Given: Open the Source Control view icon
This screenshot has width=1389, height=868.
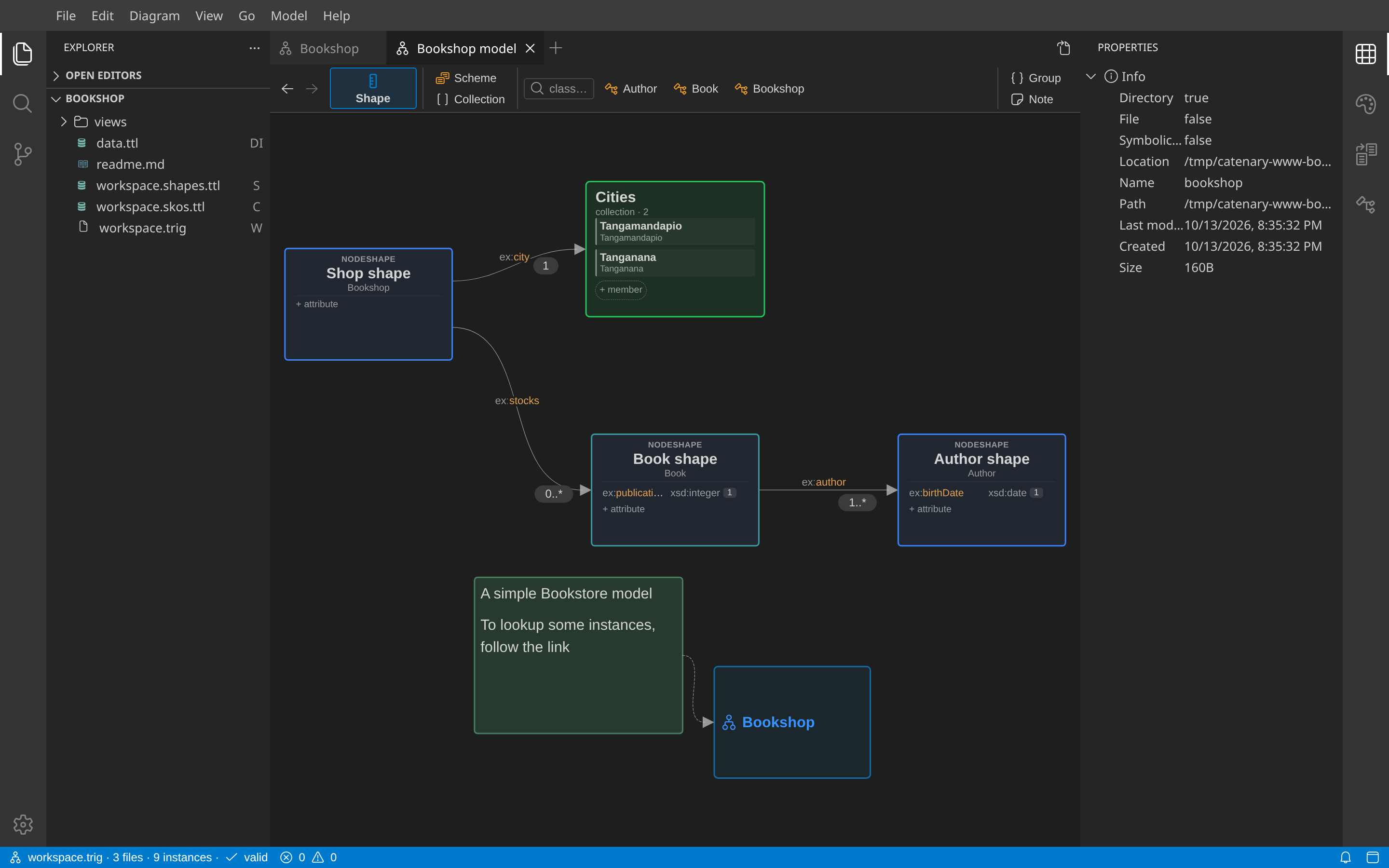Looking at the screenshot, I should [x=22, y=154].
